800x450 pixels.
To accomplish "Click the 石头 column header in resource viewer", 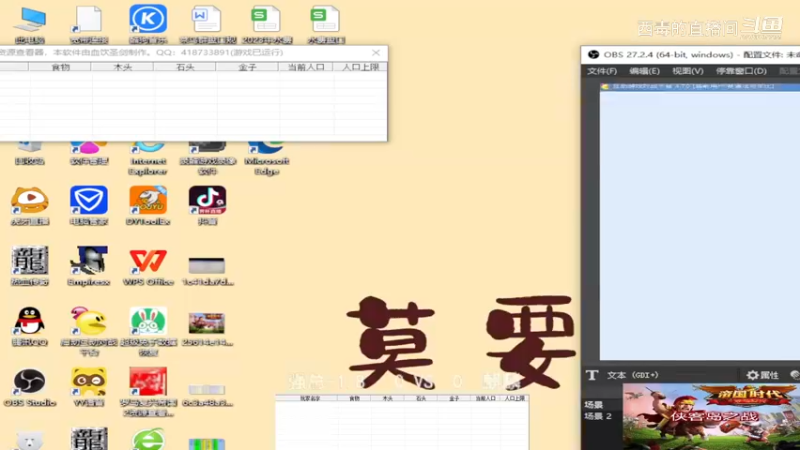I will pyautogui.click(x=185, y=67).
